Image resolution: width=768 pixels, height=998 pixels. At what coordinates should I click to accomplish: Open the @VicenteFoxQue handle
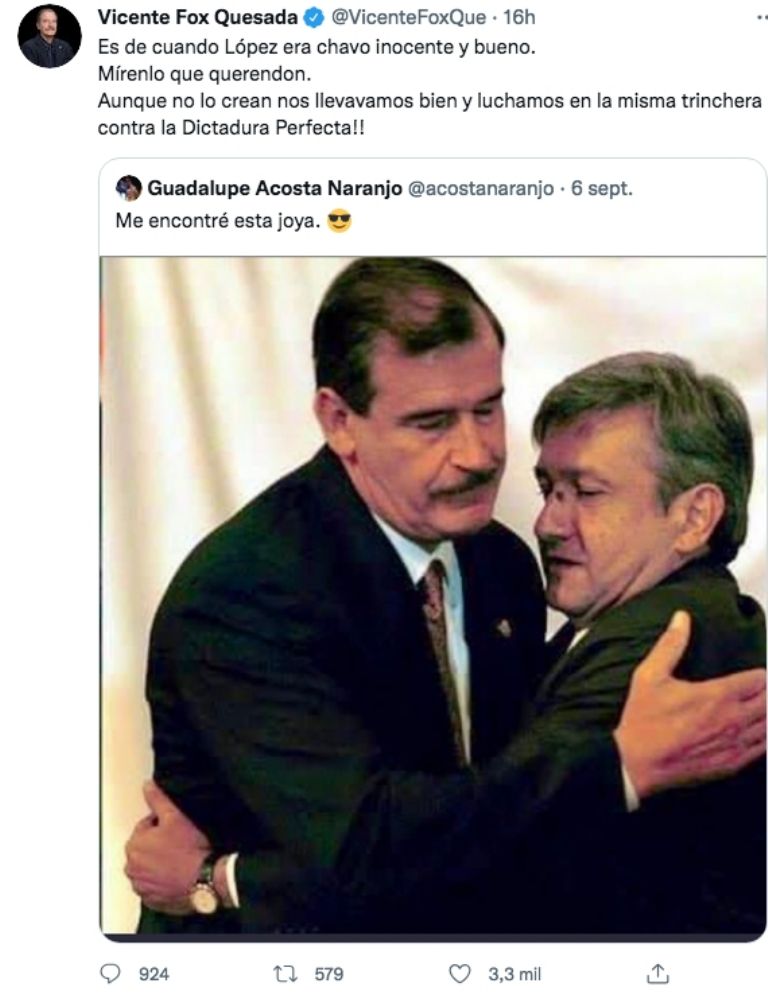[408, 17]
